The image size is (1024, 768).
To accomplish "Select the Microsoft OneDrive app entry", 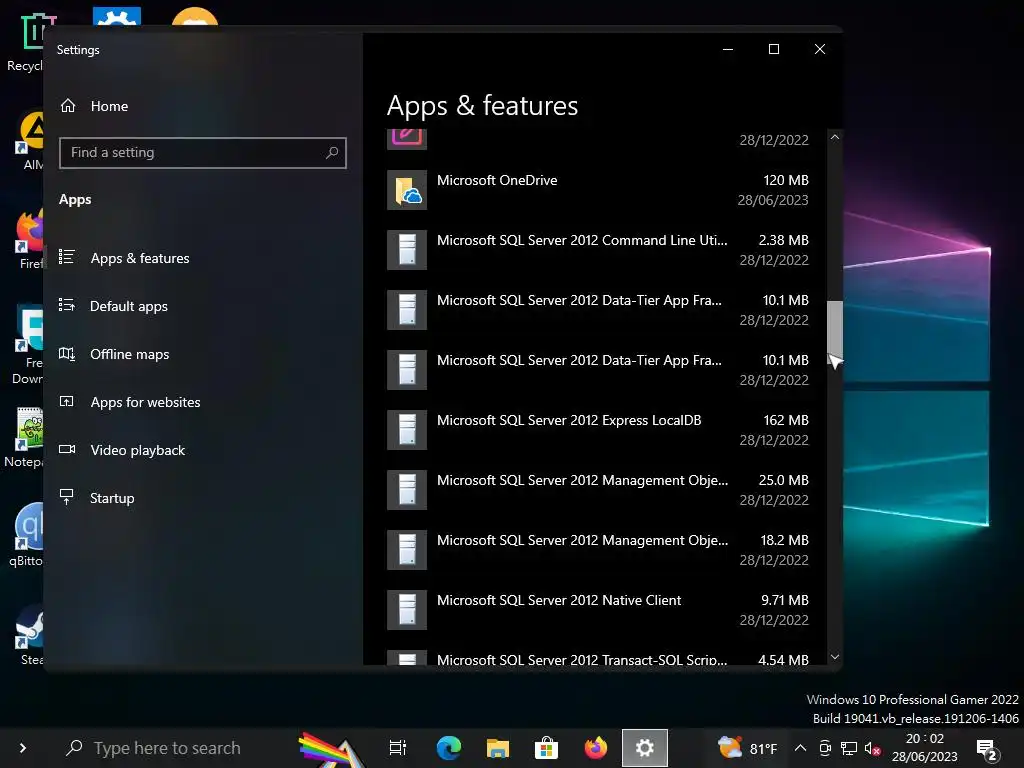I will pos(598,190).
